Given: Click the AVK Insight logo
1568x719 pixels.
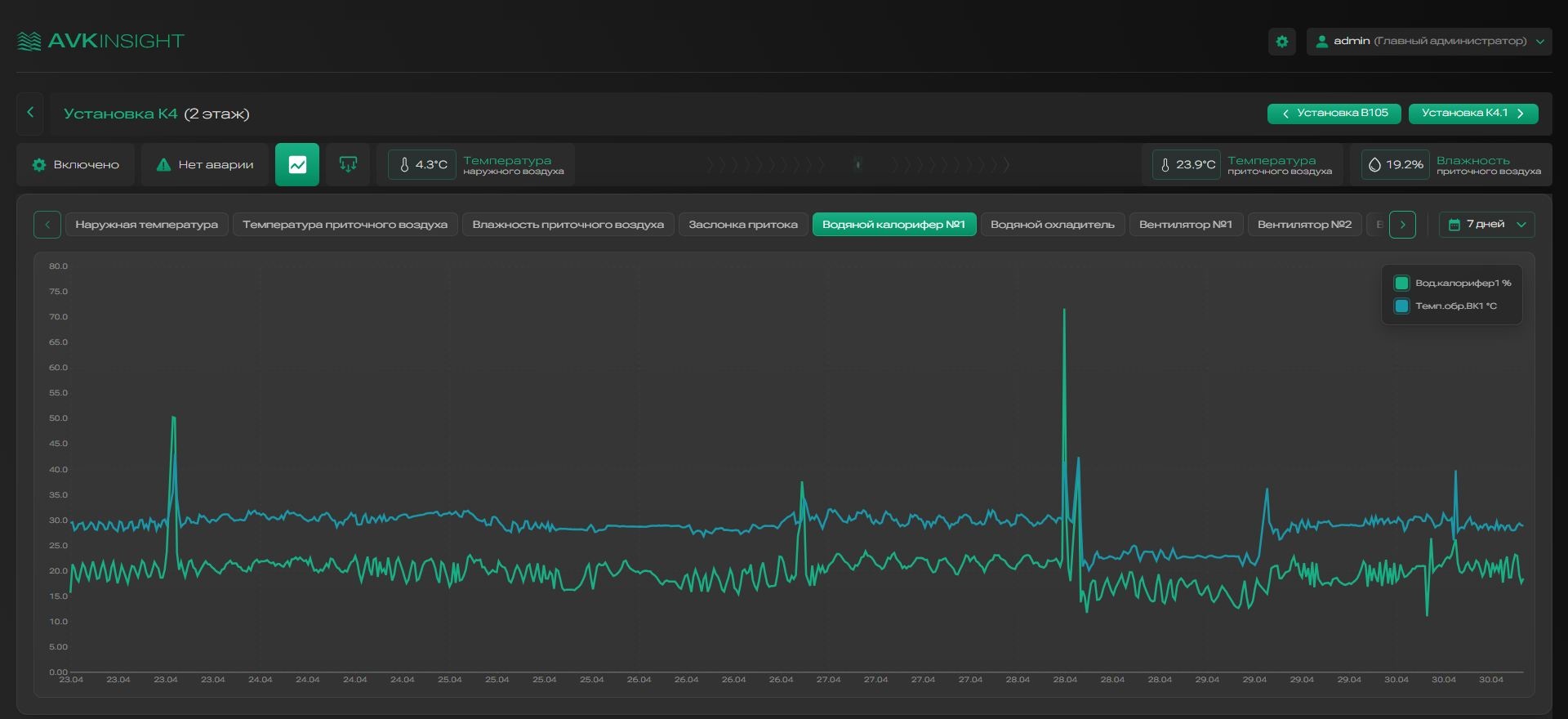Looking at the screenshot, I should click(100, 41).
